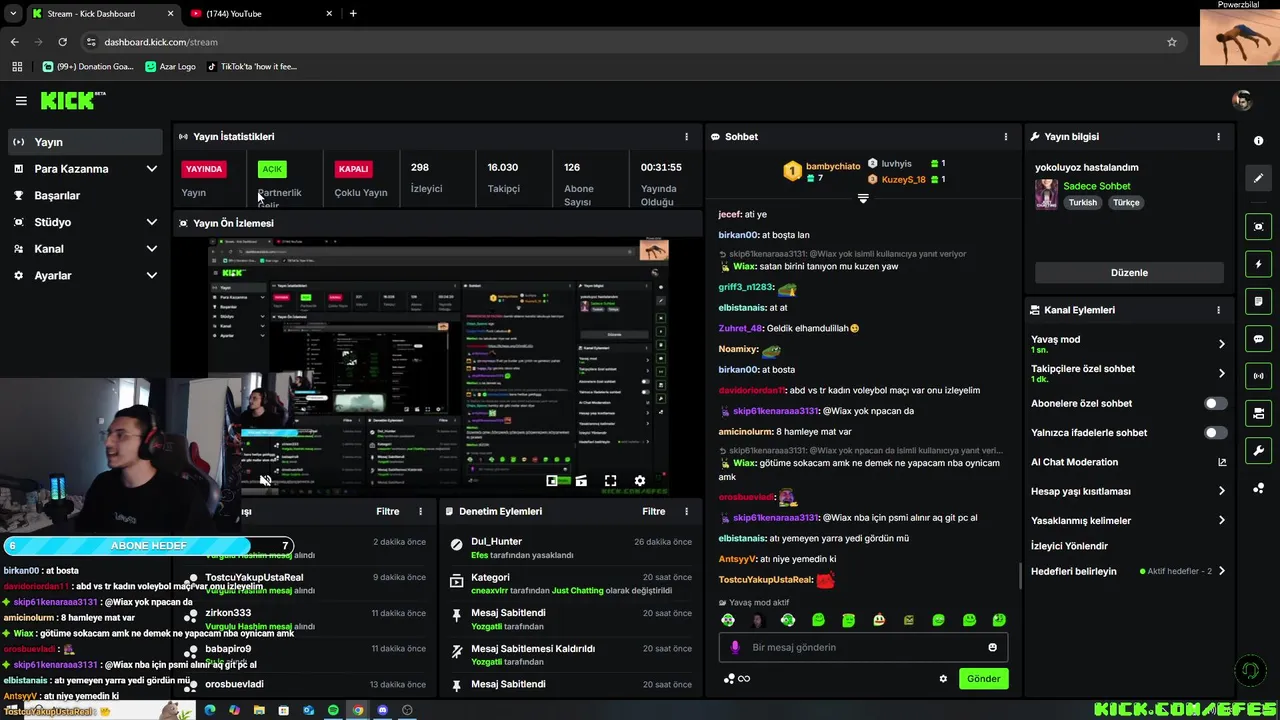Click the purple microphone icon in the chat input
1280x720 pixels.
(735, 647)
